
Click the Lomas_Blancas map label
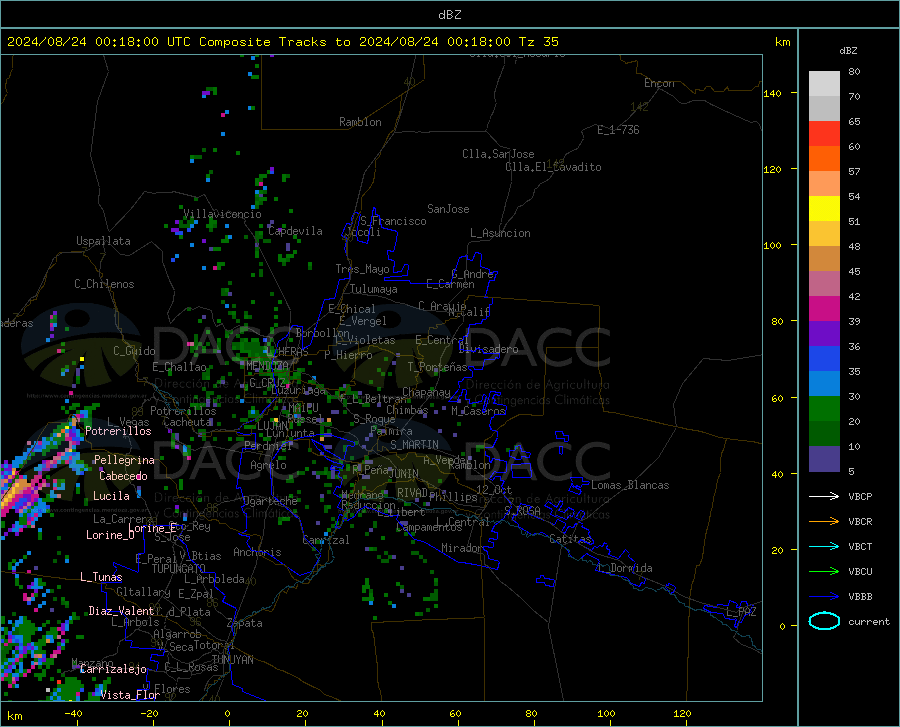pos(630,485)
